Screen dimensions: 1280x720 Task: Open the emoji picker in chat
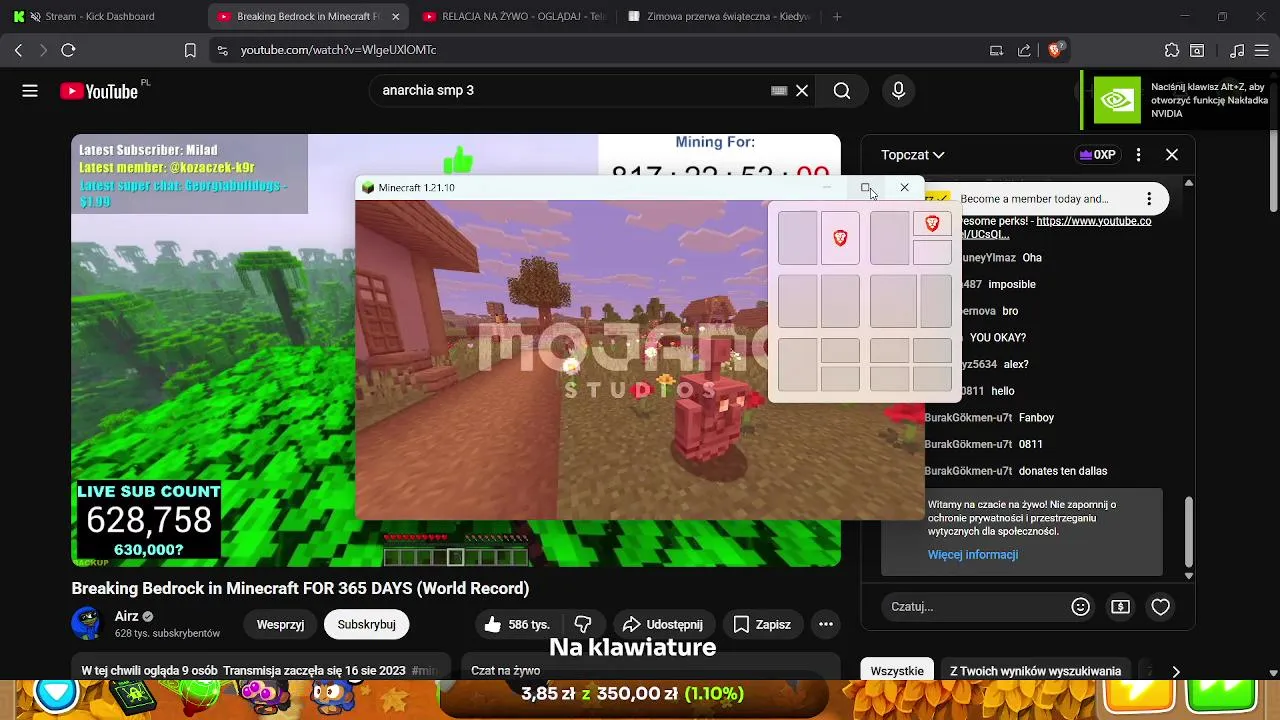click(1080, 606)
